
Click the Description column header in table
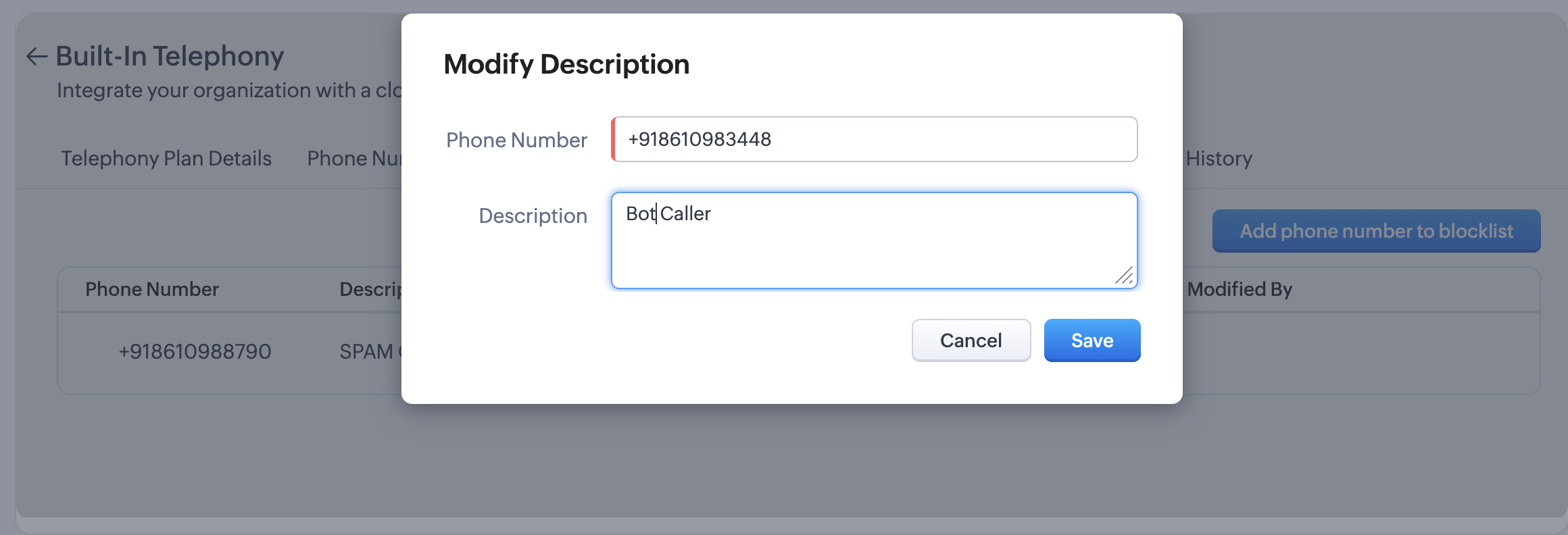click(x=370, y=289)
